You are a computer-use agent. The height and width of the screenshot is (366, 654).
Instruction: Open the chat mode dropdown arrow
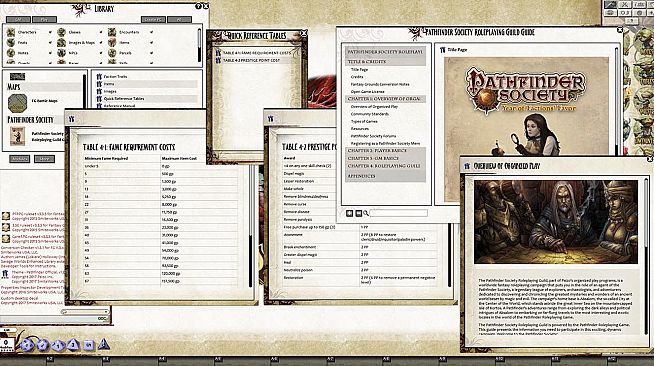(x=107, y=311)
